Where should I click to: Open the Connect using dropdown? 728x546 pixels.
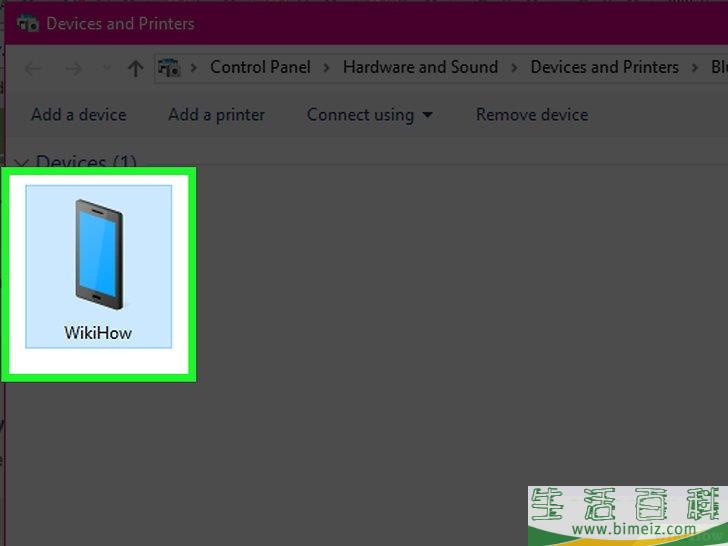[x=370, y=115]
